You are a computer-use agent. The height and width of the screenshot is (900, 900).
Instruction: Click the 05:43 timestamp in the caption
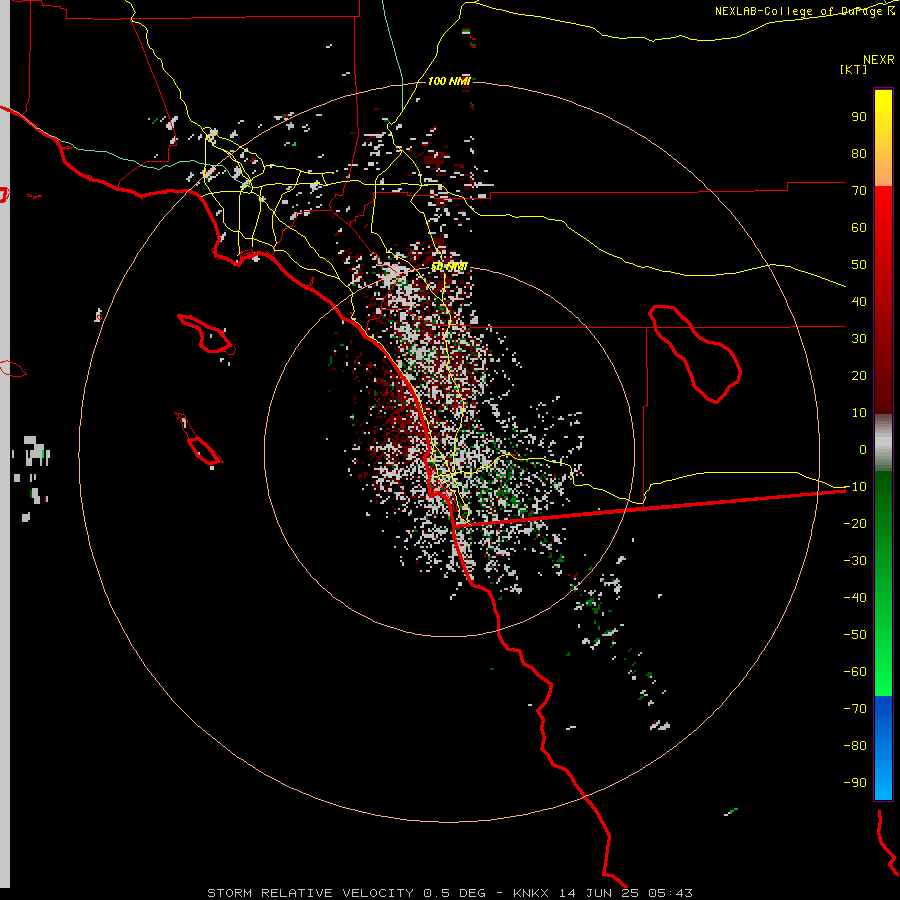(670, 893)
